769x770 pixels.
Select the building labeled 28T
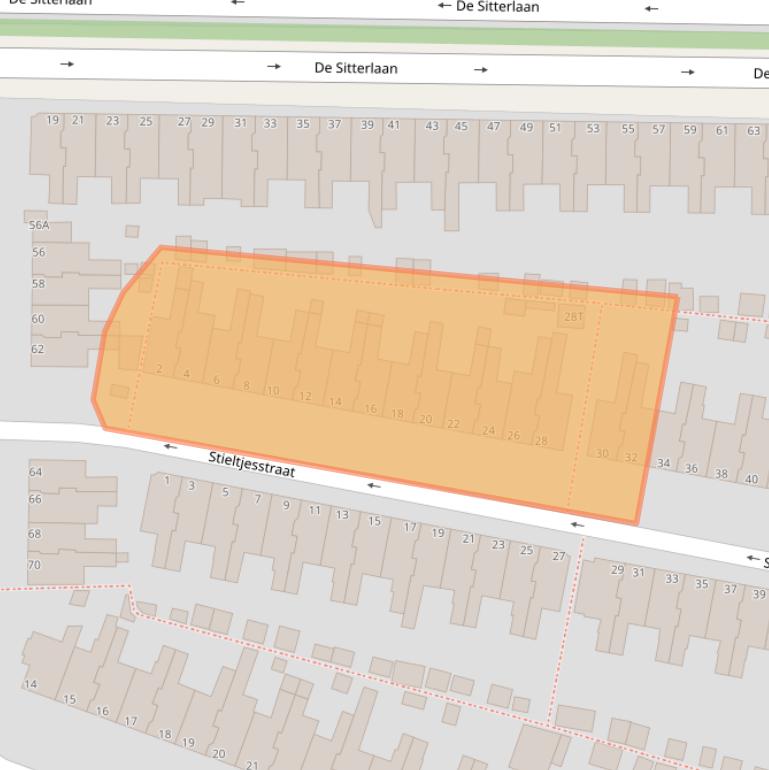click(x=573, y=317)
